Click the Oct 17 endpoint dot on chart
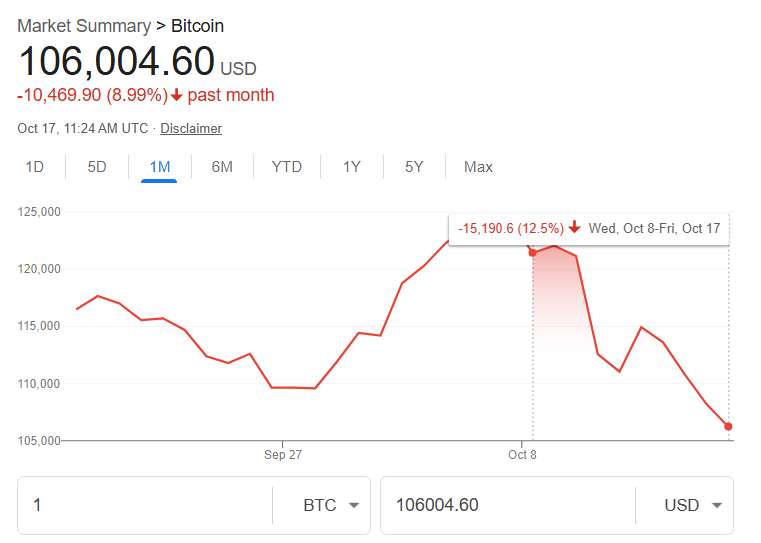761x543 pixels. 728,426
